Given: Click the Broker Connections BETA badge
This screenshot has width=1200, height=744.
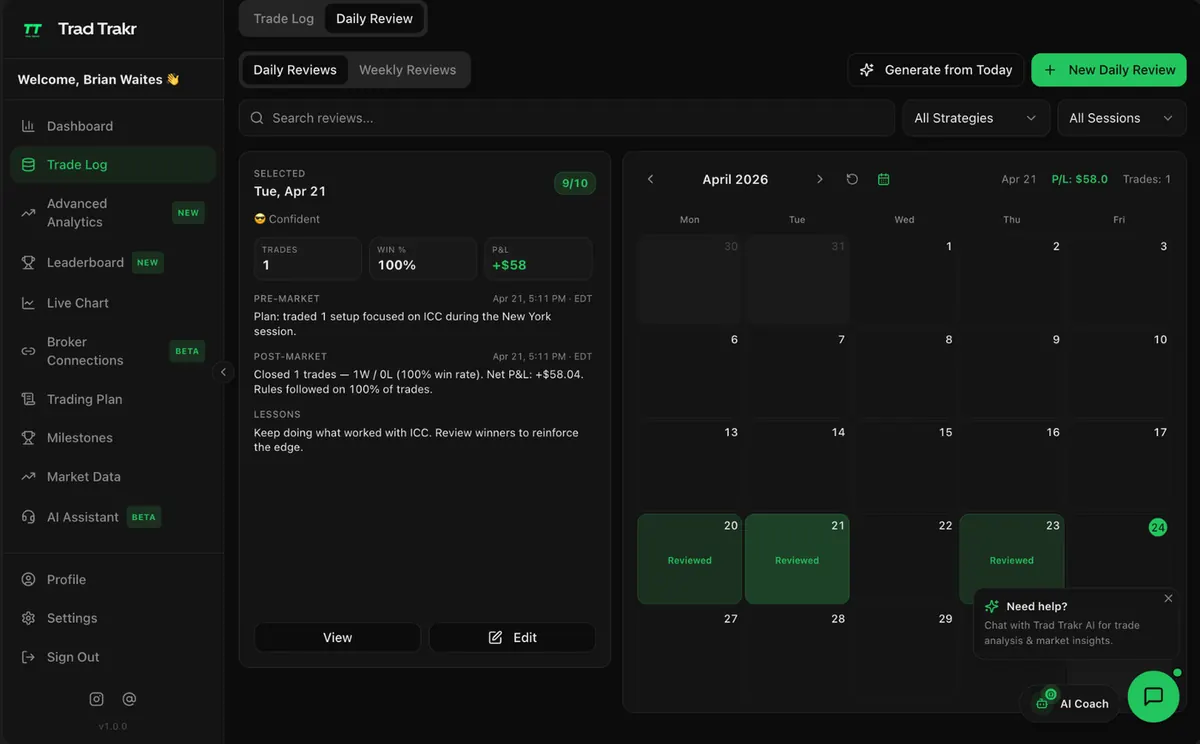Looking at the screenshot, I should [187, 351].
